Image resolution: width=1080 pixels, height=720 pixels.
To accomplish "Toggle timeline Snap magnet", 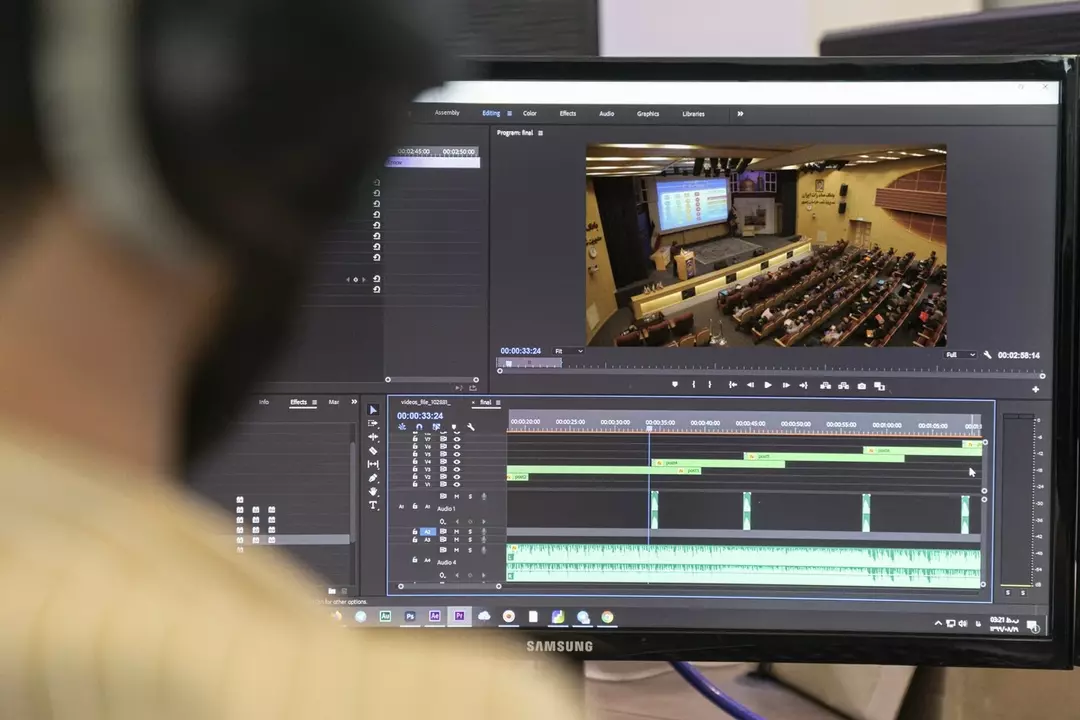I will click(x=419, y=427).
